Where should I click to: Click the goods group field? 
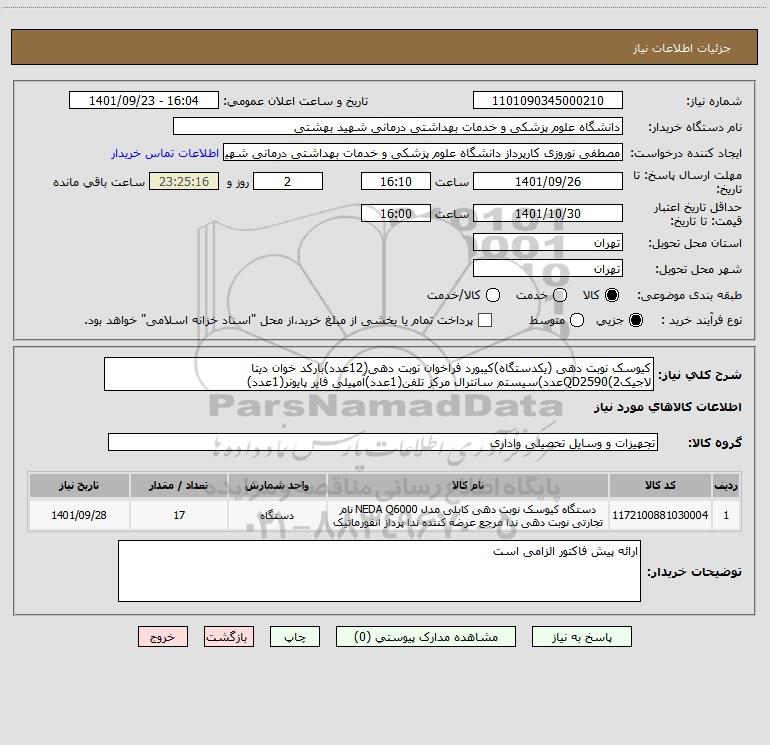pyautogui.click(x=383, y=442)
